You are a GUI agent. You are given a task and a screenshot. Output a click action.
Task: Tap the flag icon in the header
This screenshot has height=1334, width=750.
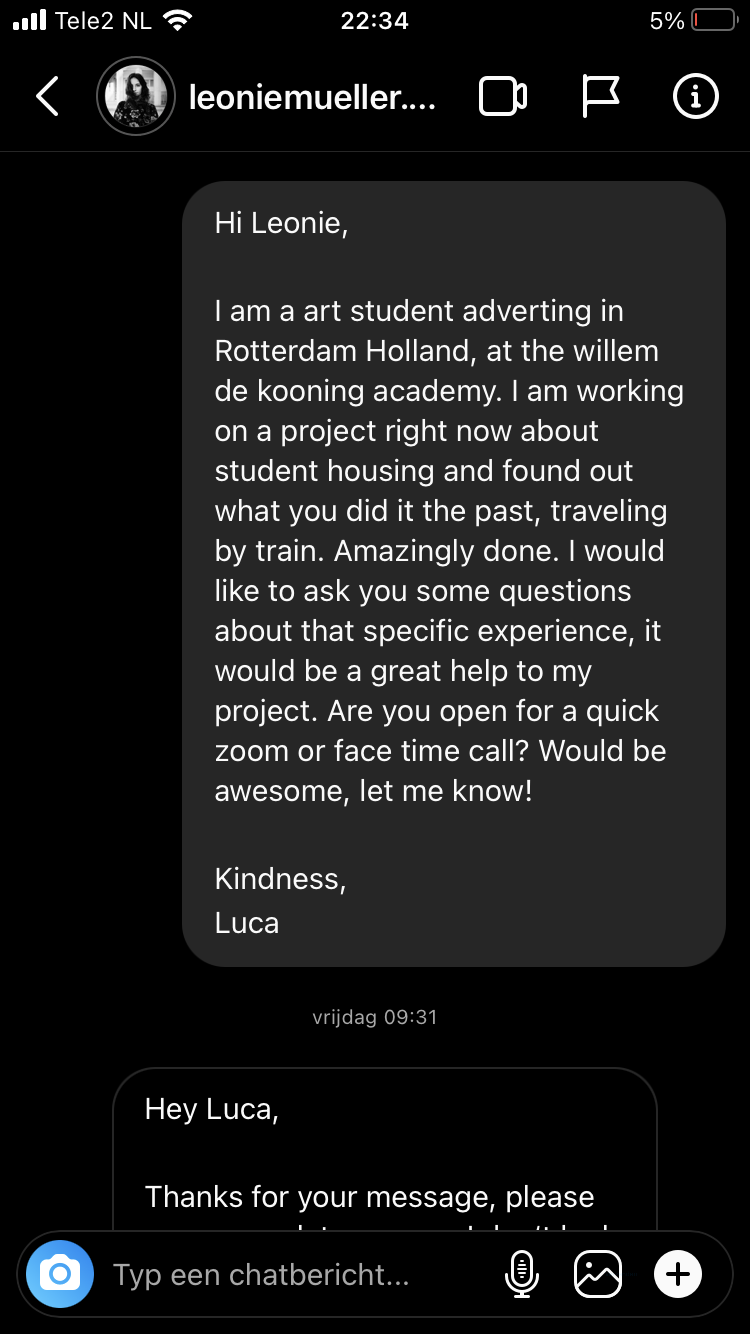point(600,97)
